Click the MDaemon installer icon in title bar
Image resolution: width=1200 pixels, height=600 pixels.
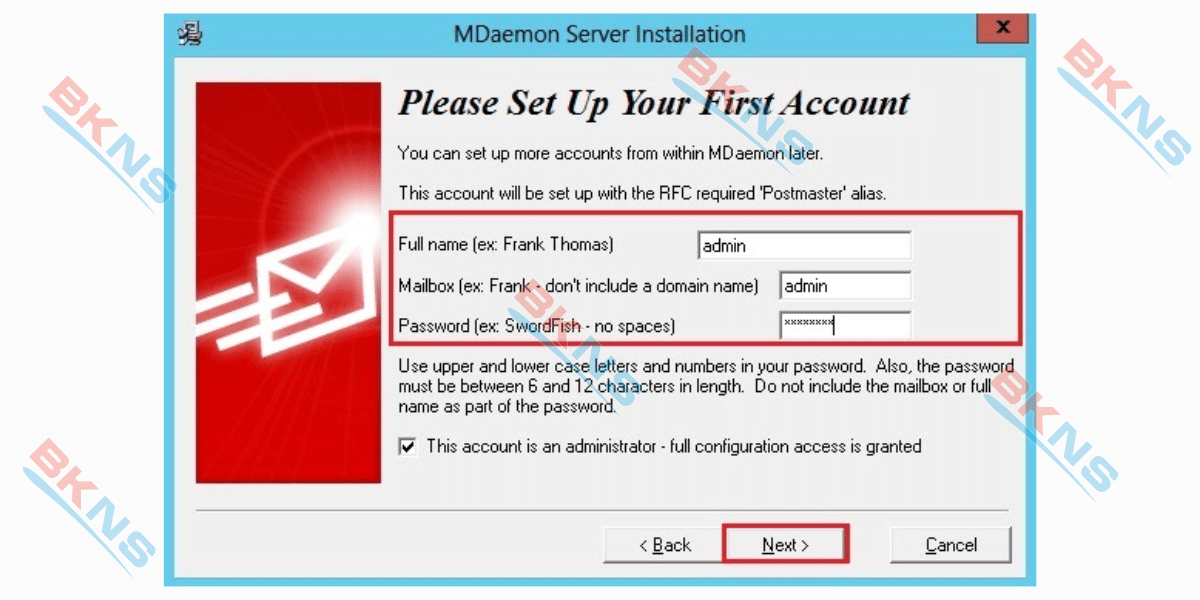190,34
